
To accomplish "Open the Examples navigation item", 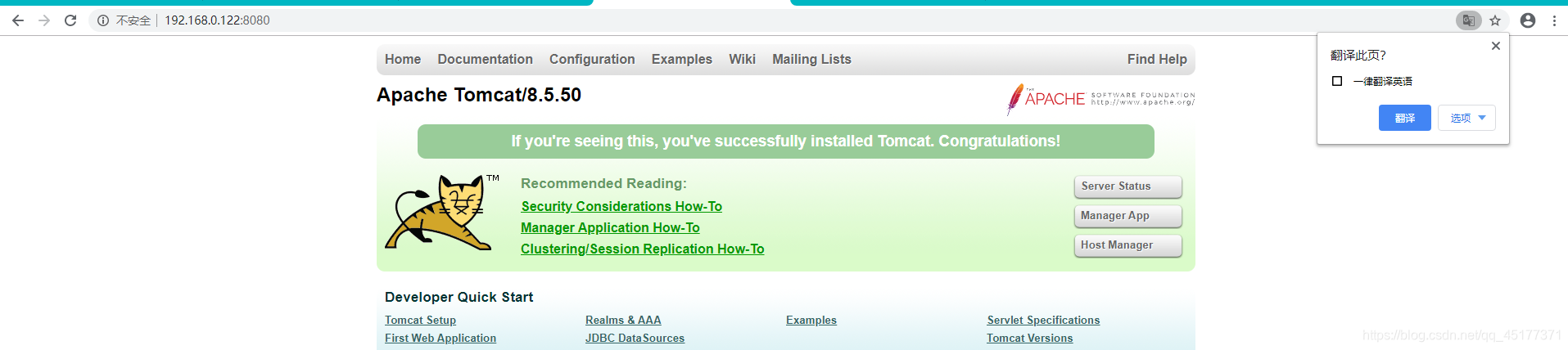I will coord(682,59).
